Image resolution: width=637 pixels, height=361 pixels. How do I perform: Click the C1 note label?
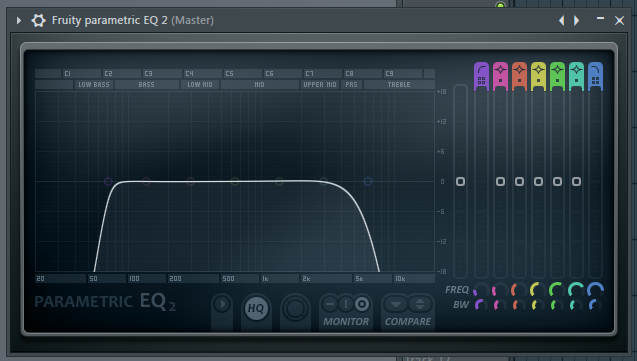click(67, 73)
